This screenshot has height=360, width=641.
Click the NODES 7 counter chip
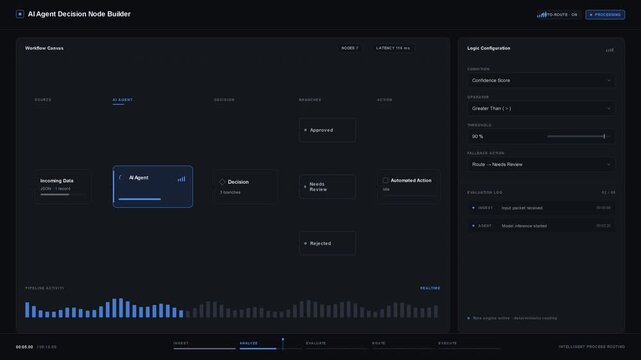[350, 48]
